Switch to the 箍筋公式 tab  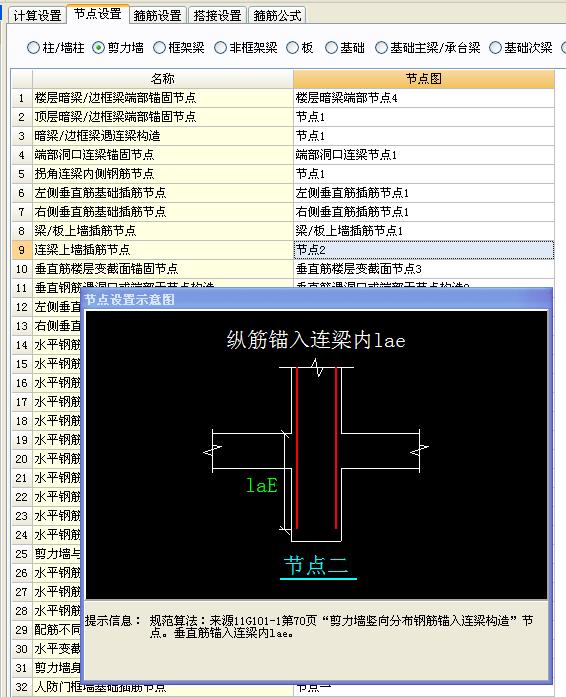point(277,16)
